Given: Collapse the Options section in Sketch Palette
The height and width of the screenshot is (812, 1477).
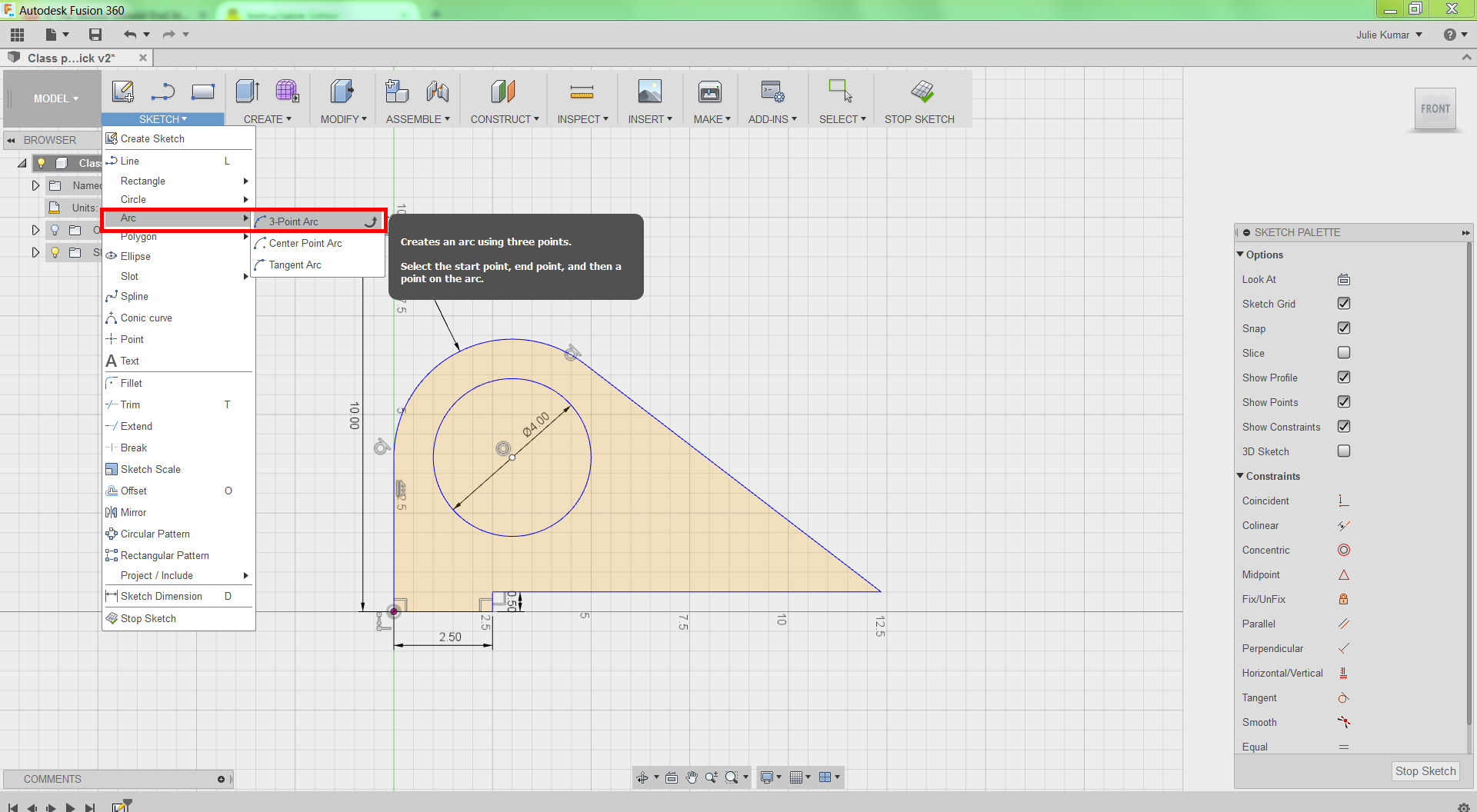Looking at the screenshot, I should pos(1240,255).
